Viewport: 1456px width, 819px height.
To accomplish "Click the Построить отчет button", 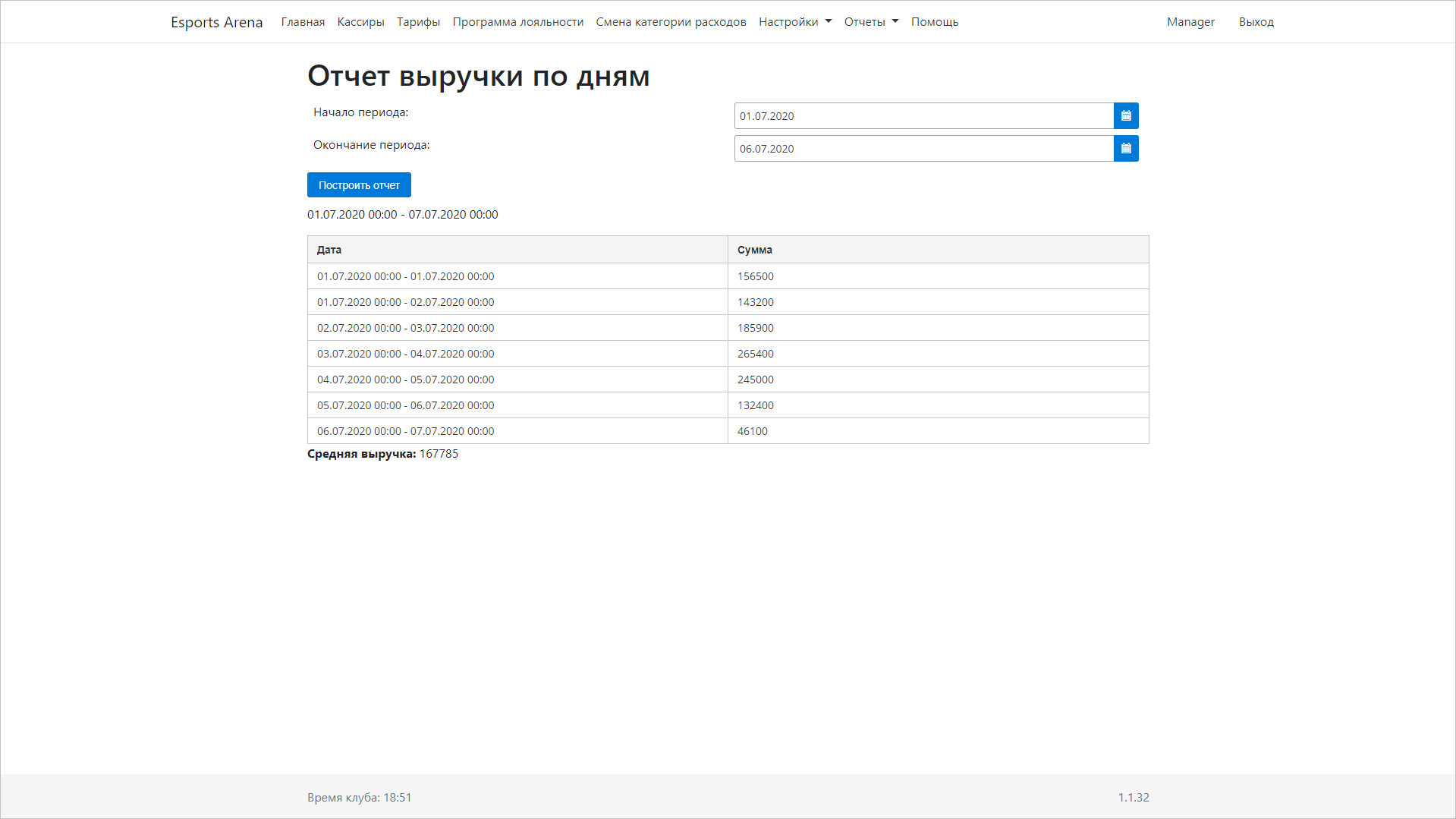I will (x=358, y=184).
